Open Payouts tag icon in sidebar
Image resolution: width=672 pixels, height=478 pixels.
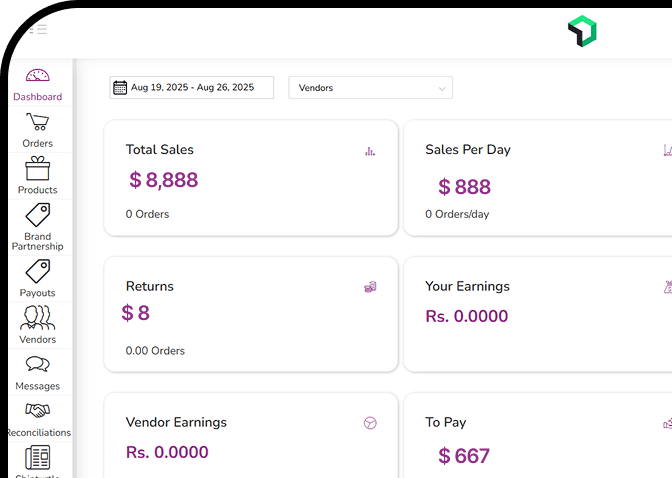(x=37, y=271)
